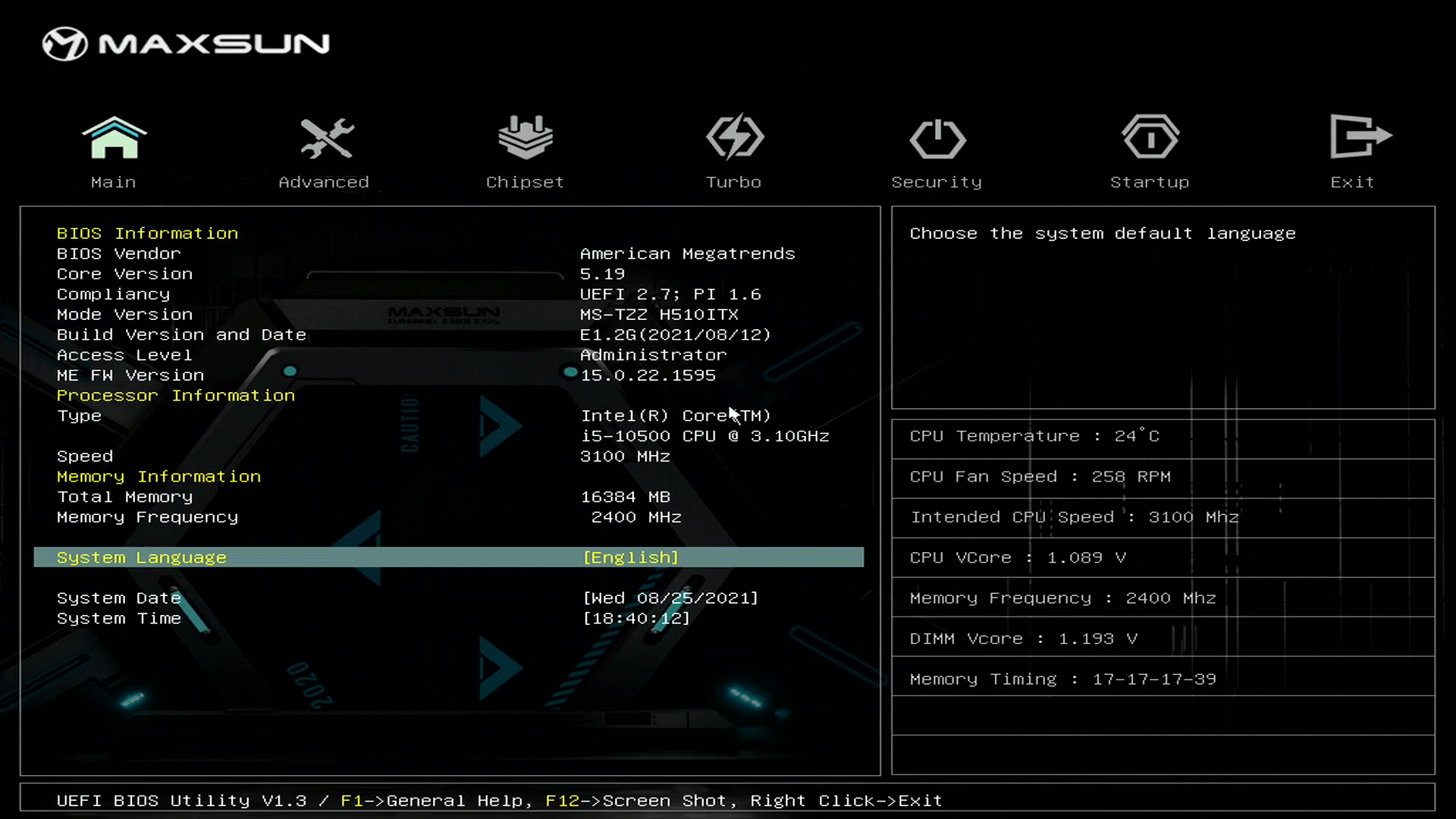Click the Startup icon
1456x819 pixels.
click(1150, 136)
